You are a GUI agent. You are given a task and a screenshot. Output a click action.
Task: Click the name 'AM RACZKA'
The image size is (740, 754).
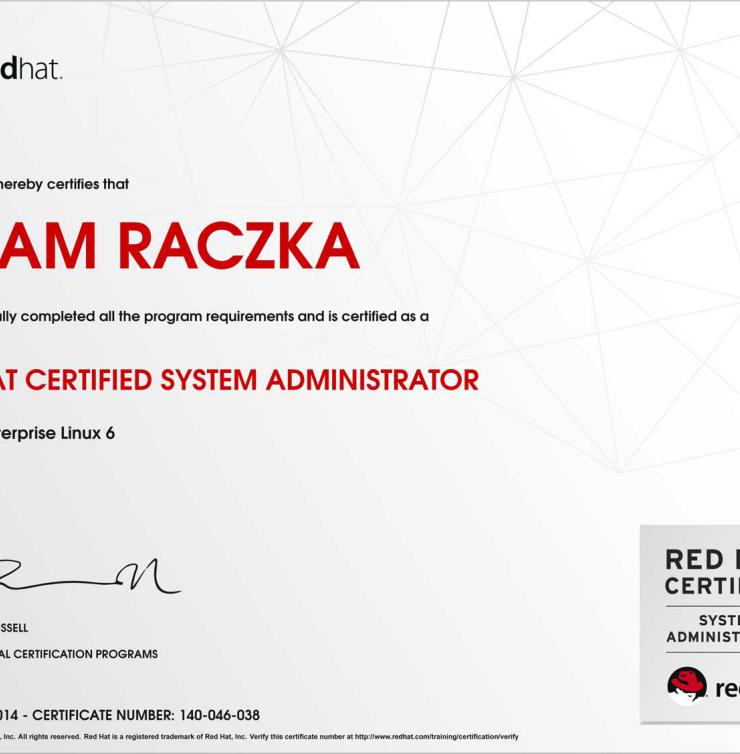coord(179,245)
